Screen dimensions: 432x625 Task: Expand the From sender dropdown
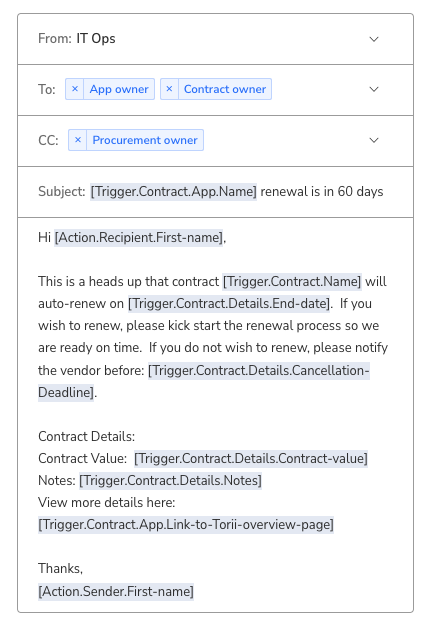pyautogui.click(x=374, y=39)
